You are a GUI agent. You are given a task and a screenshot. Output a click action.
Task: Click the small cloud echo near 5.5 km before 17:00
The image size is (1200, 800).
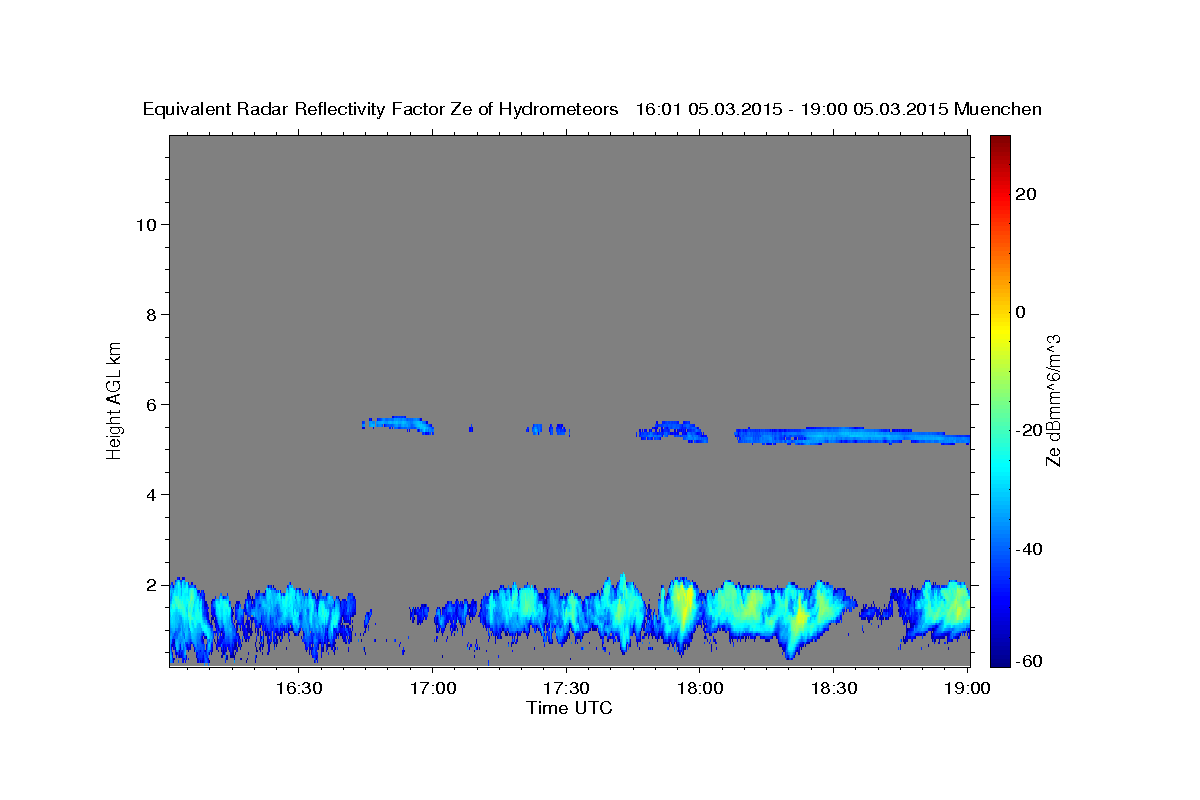point(397,424)
